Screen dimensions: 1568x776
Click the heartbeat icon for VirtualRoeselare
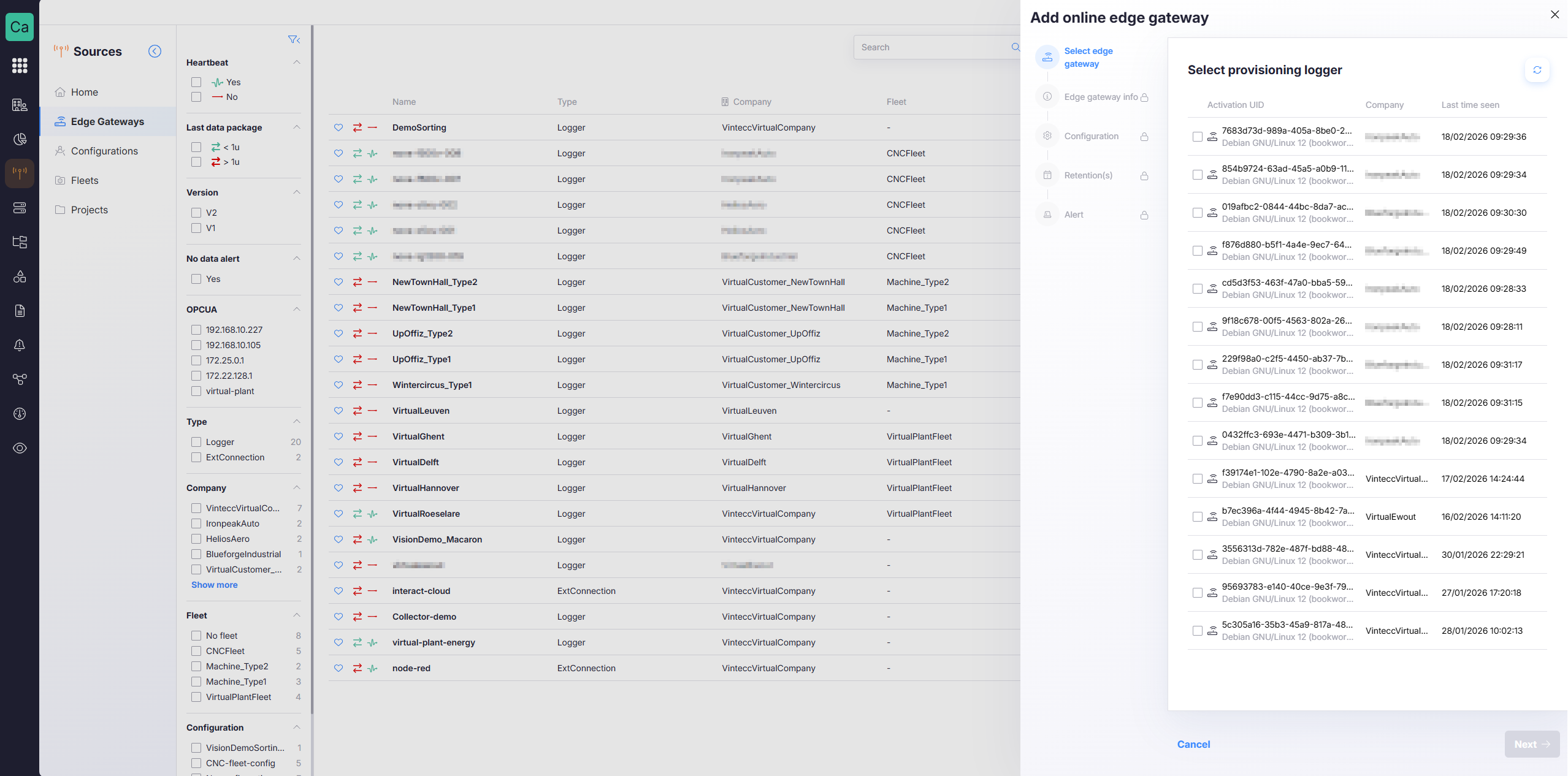pos(372,514)
